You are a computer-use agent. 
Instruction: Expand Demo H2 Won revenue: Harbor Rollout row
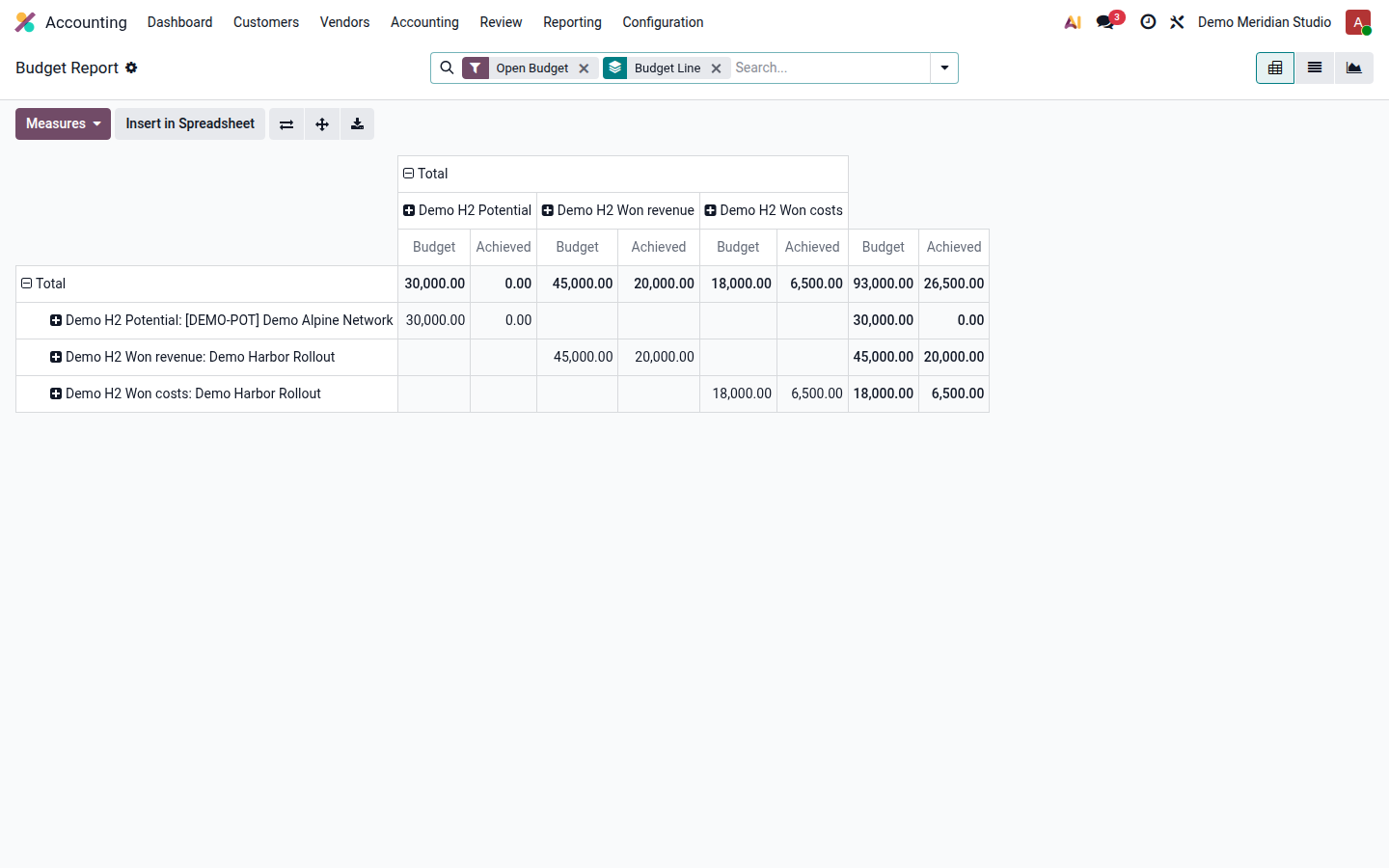(206, 357)
